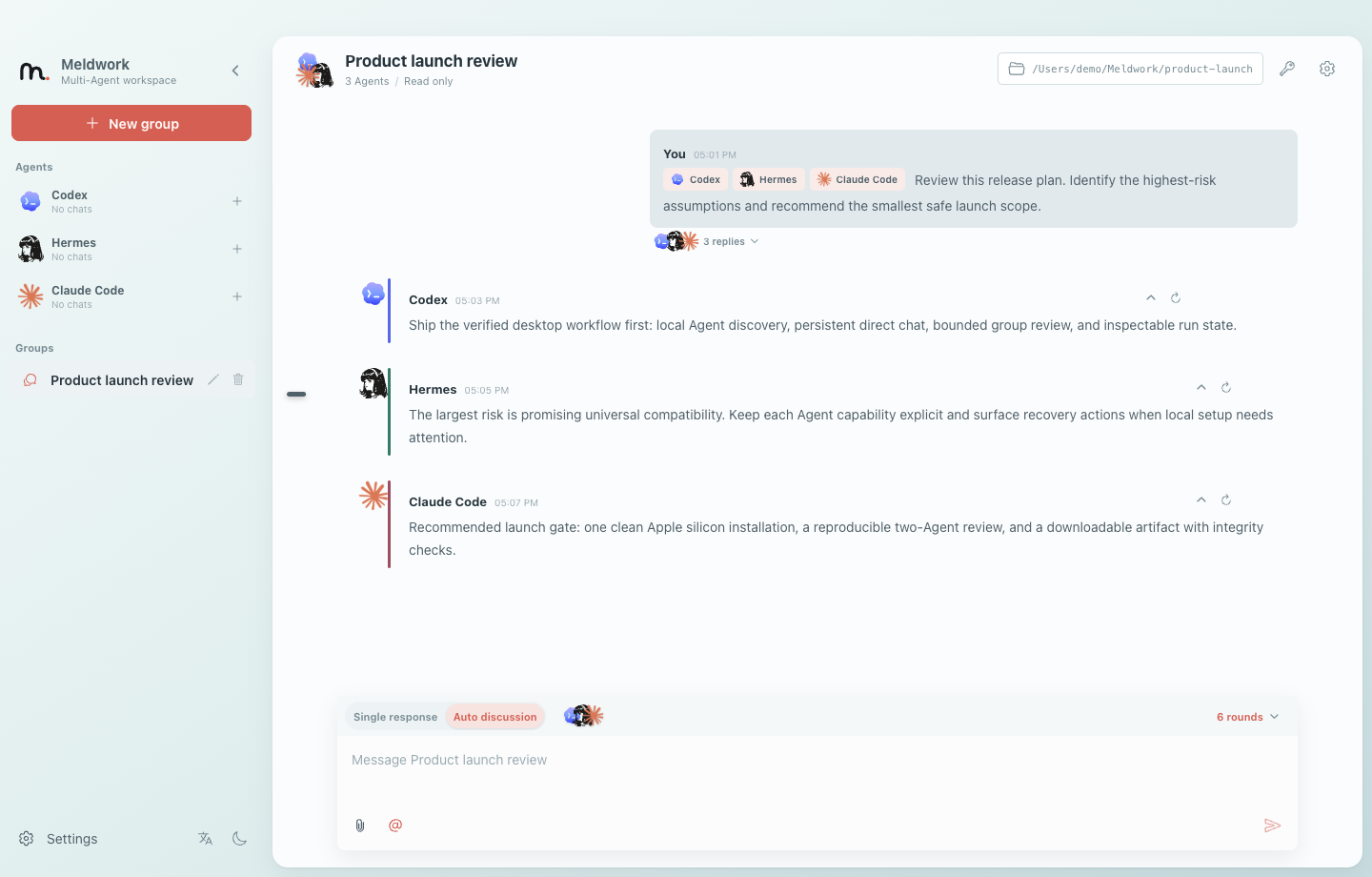
Task: Click the '3 Agents' text in header
Action: [367, 81]
